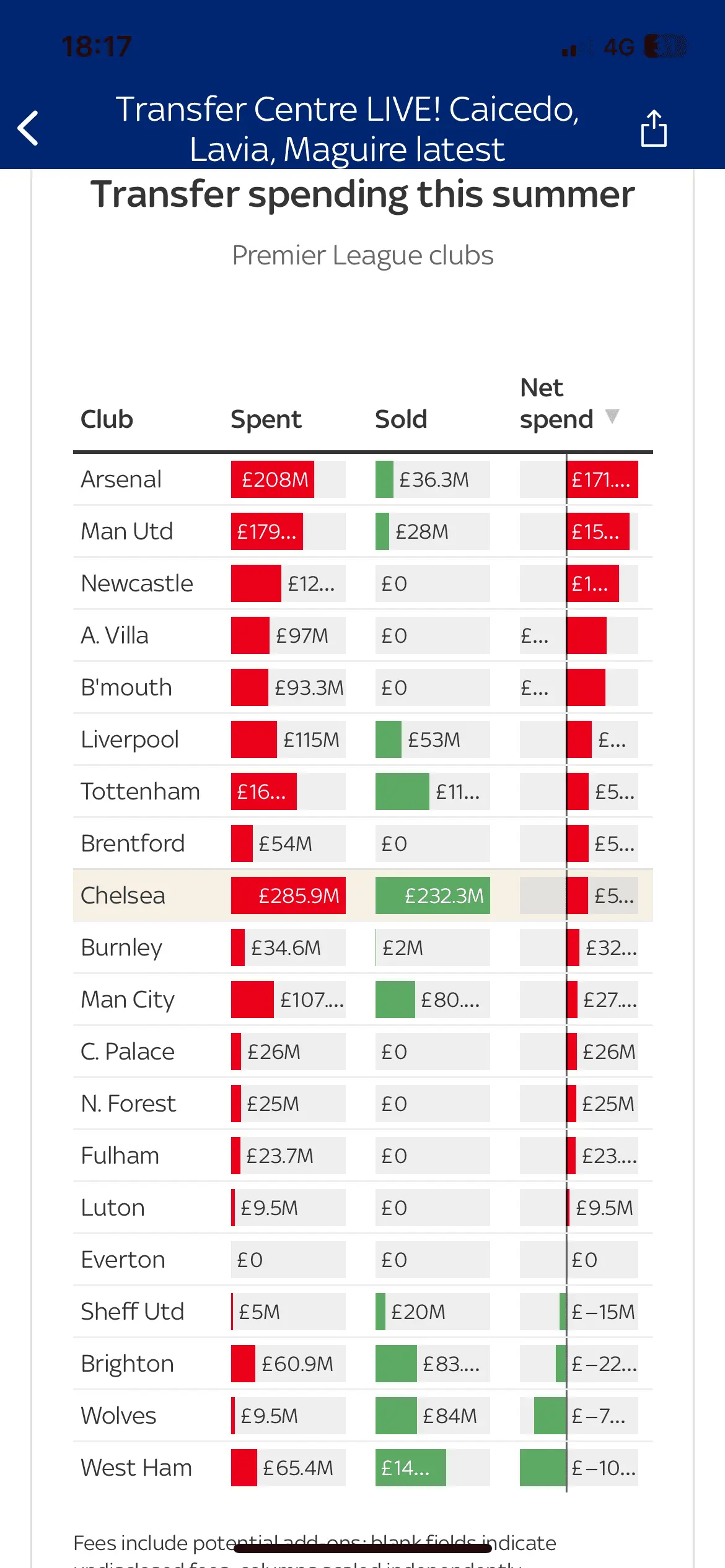Tap the cellular signal bars icon
Image resolution: width=725 pixels, height=1568 pixels.
576,48
